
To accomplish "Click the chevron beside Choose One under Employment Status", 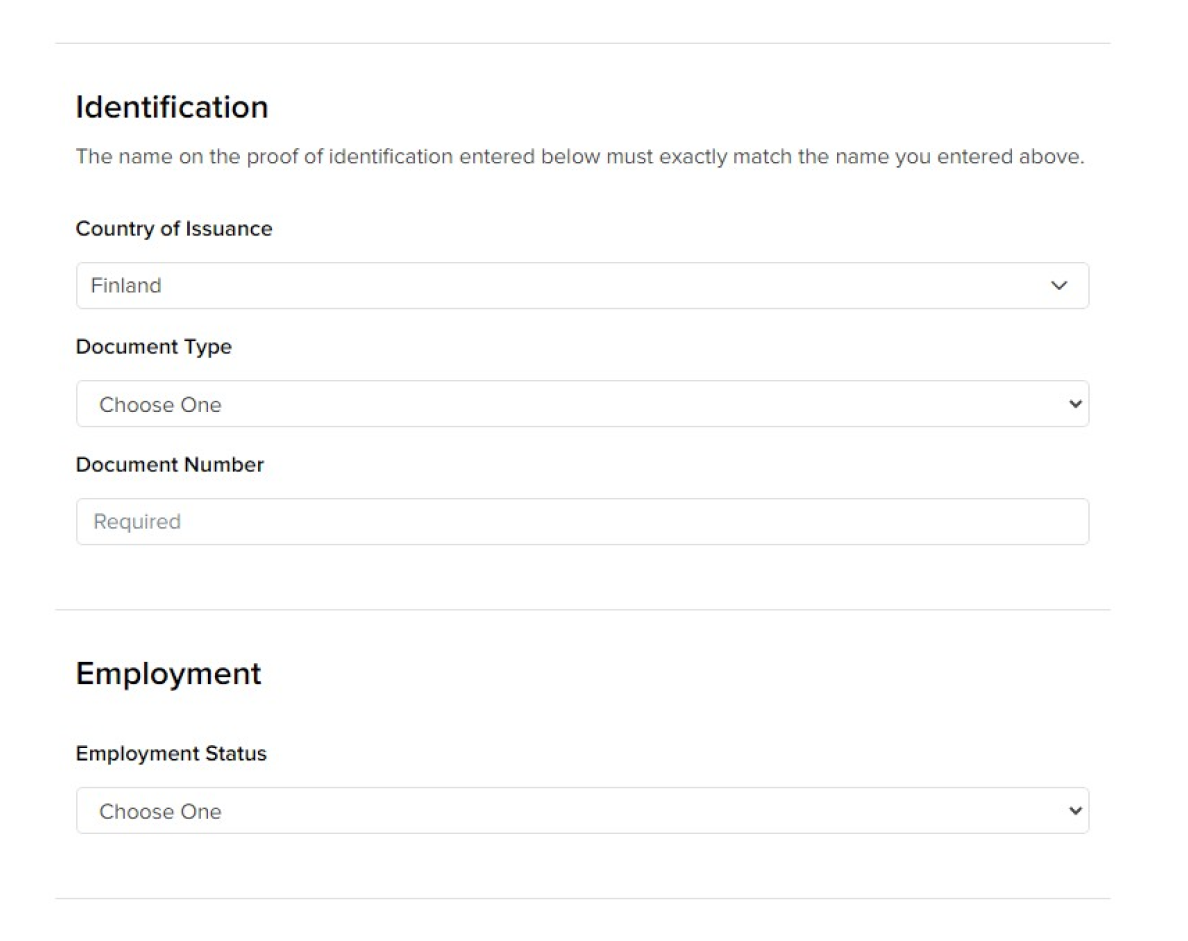I will 1075,811.
